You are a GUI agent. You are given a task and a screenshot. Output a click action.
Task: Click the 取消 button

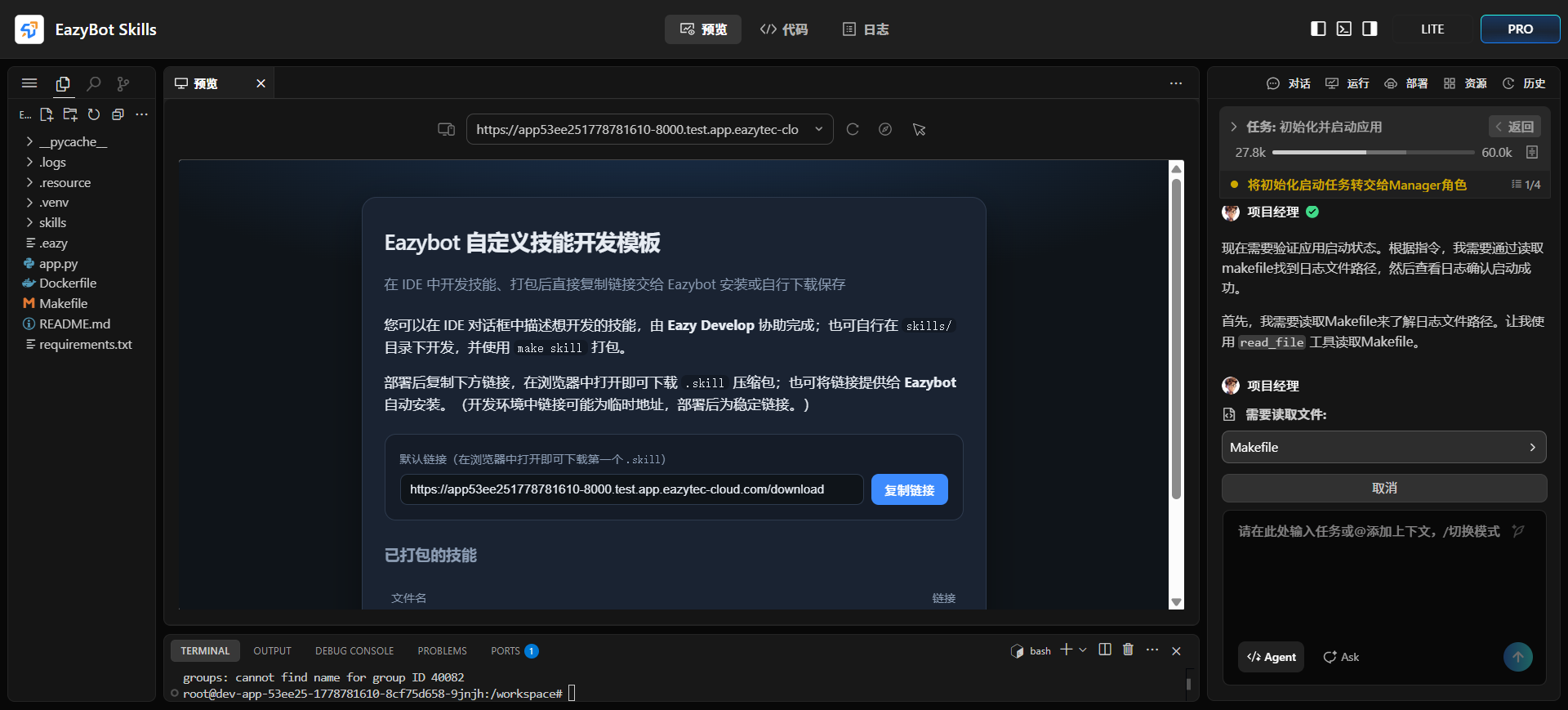coord(1383,488)
